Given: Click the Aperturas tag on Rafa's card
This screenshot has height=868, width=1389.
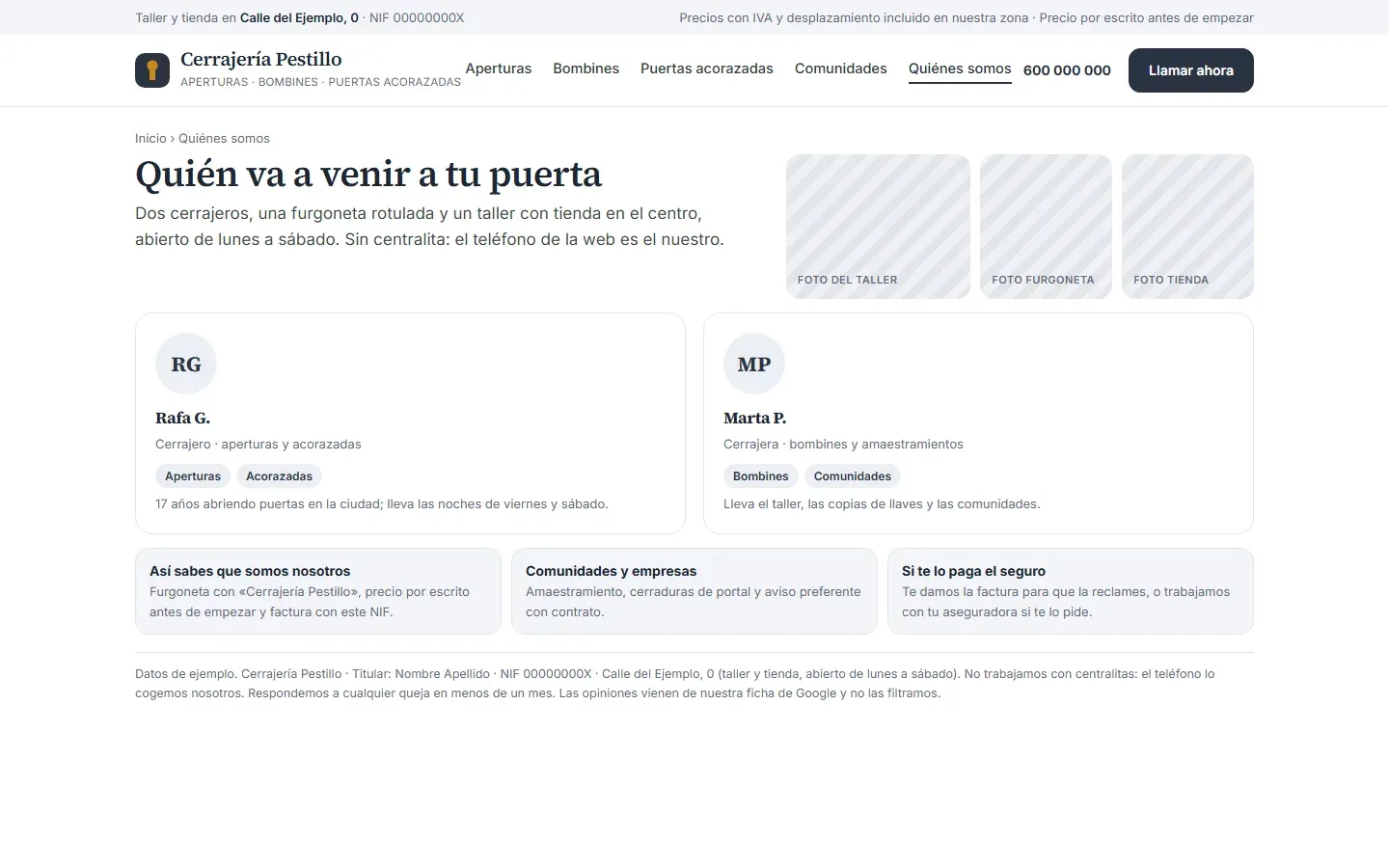Looking at the screenshot, I should 193,476.
